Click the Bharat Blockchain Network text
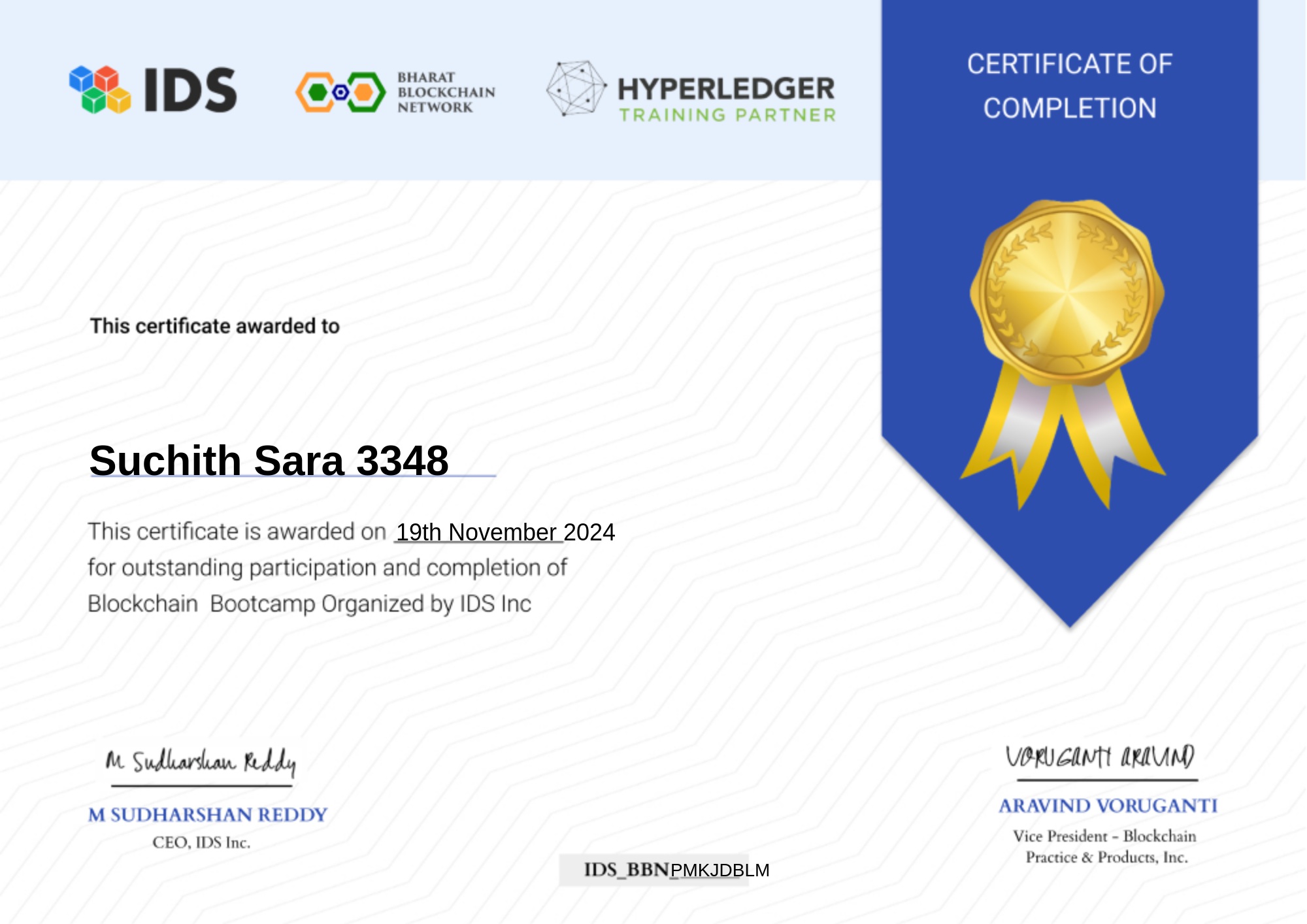1307x924 pixels. point(446,92)
